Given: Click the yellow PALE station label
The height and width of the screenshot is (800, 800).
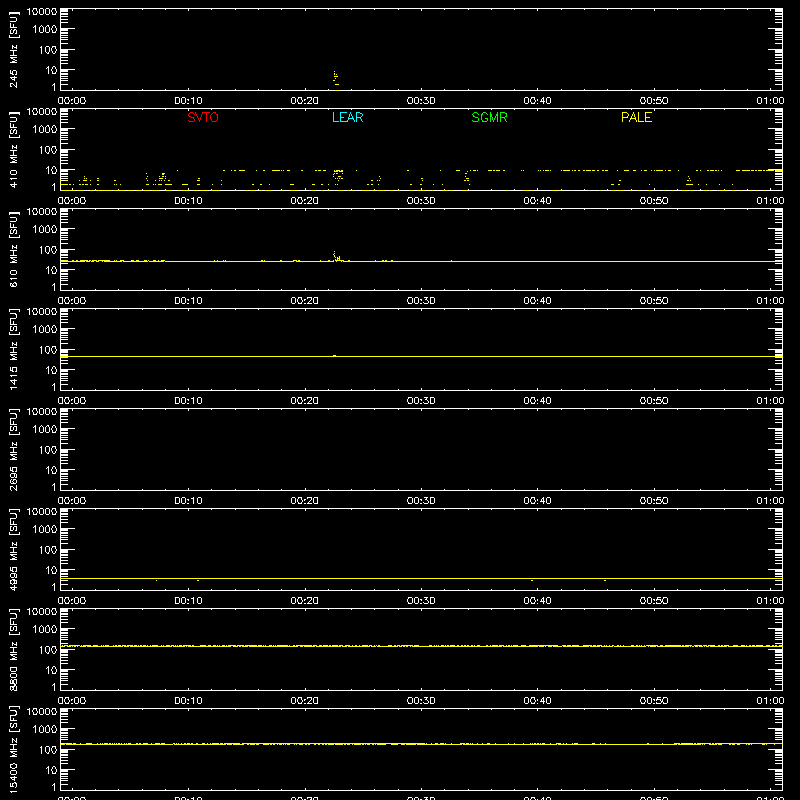Looking at the screenshot, I should (x=636, y=117).
